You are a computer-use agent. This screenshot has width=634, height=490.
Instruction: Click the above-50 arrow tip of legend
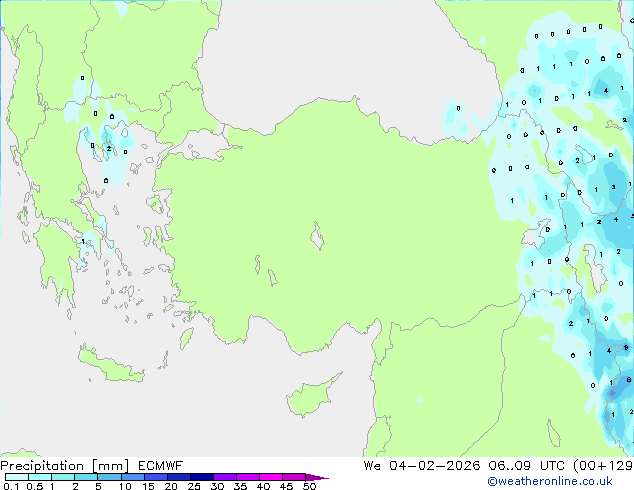click(317, 477)
